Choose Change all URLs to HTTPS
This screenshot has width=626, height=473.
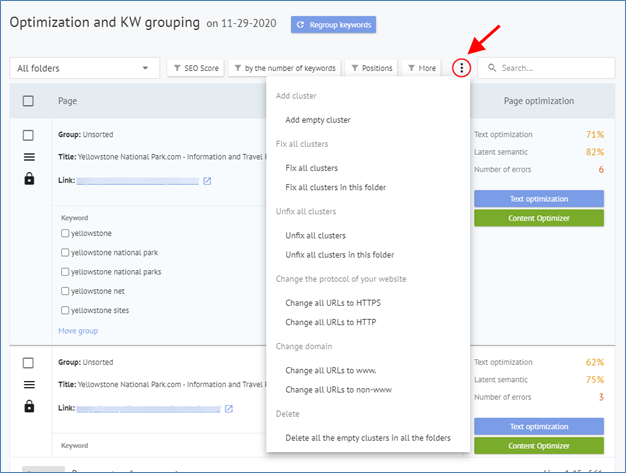point(333,303)
